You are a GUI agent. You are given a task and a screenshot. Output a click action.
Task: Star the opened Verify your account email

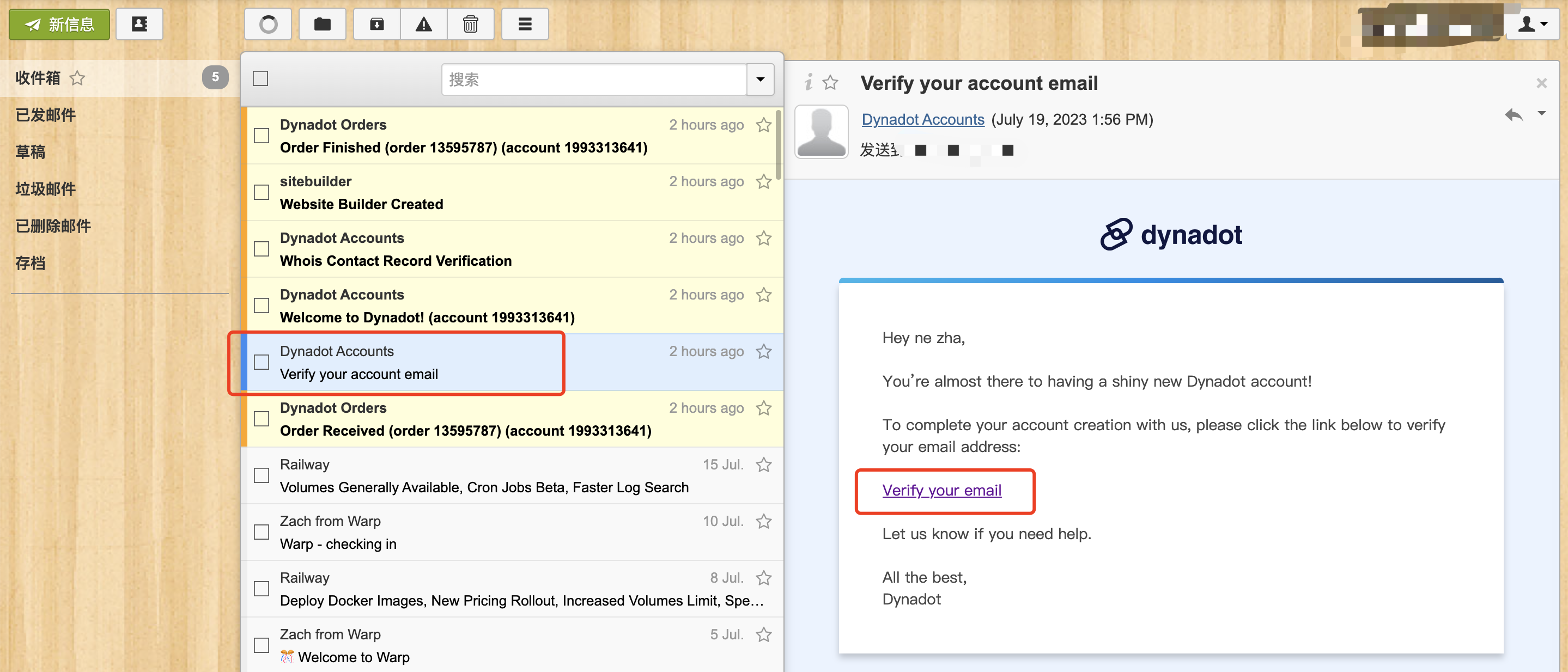(x=830, y=82)
